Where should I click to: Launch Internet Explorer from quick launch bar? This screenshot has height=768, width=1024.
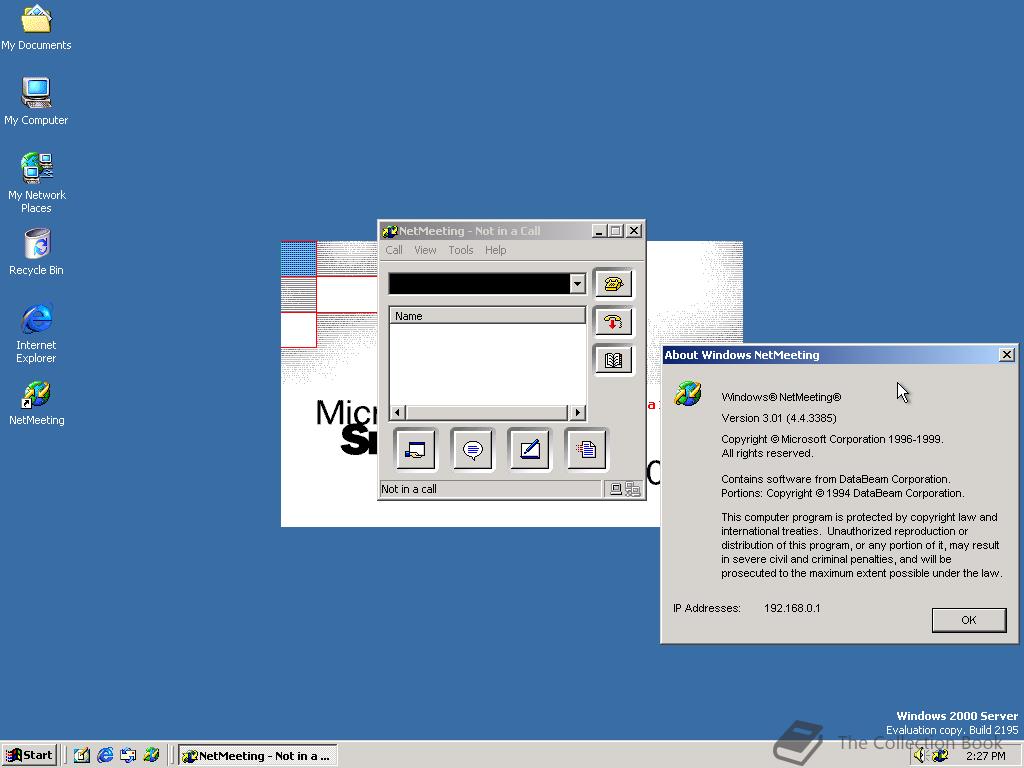coord(105,756)
